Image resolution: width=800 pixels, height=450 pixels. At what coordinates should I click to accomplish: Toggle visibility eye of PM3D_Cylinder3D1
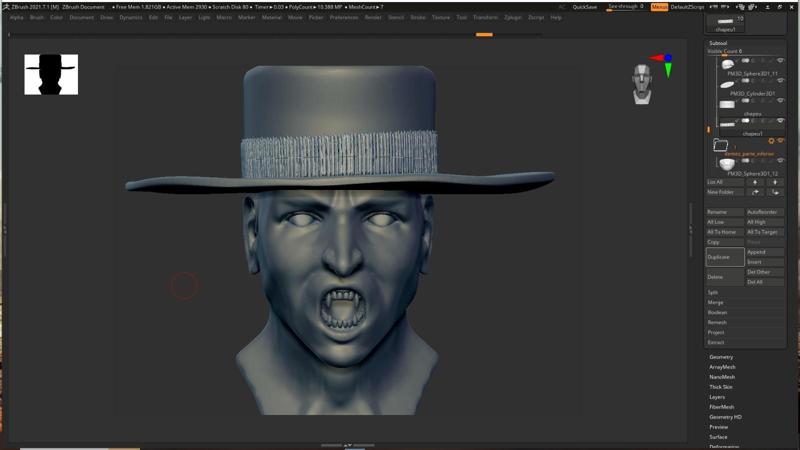pyautogui.click(x=780, y=81)
